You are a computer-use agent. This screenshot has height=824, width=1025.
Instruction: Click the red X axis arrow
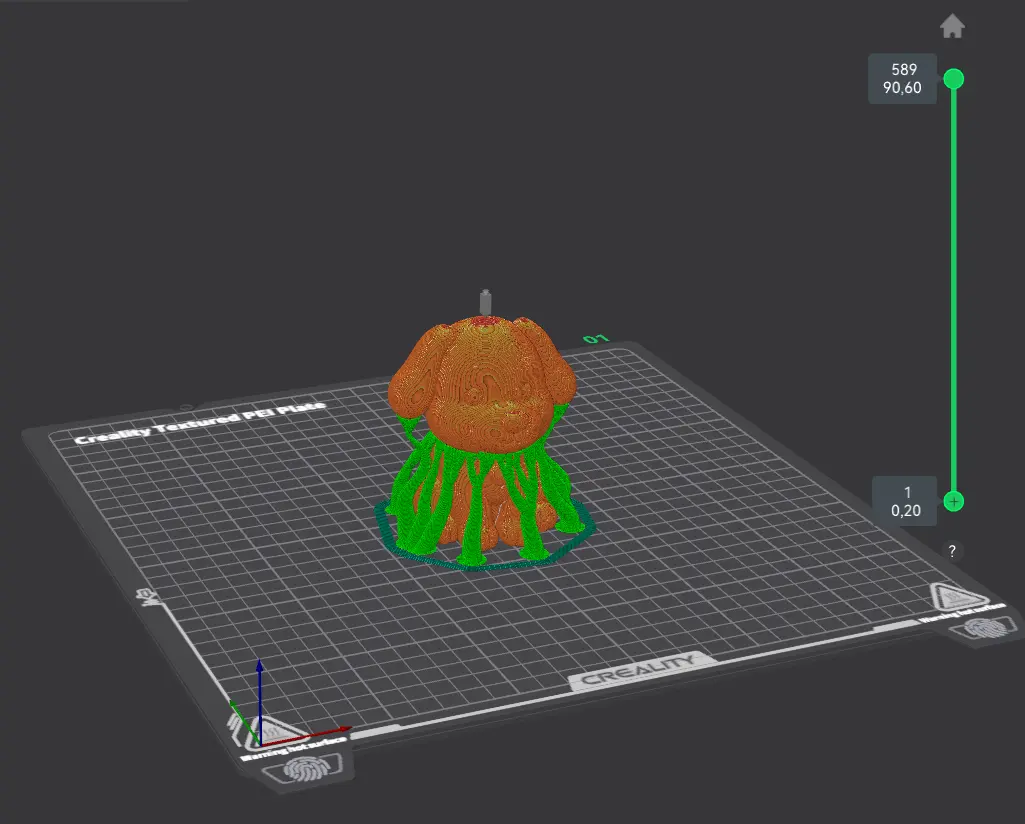307,736
